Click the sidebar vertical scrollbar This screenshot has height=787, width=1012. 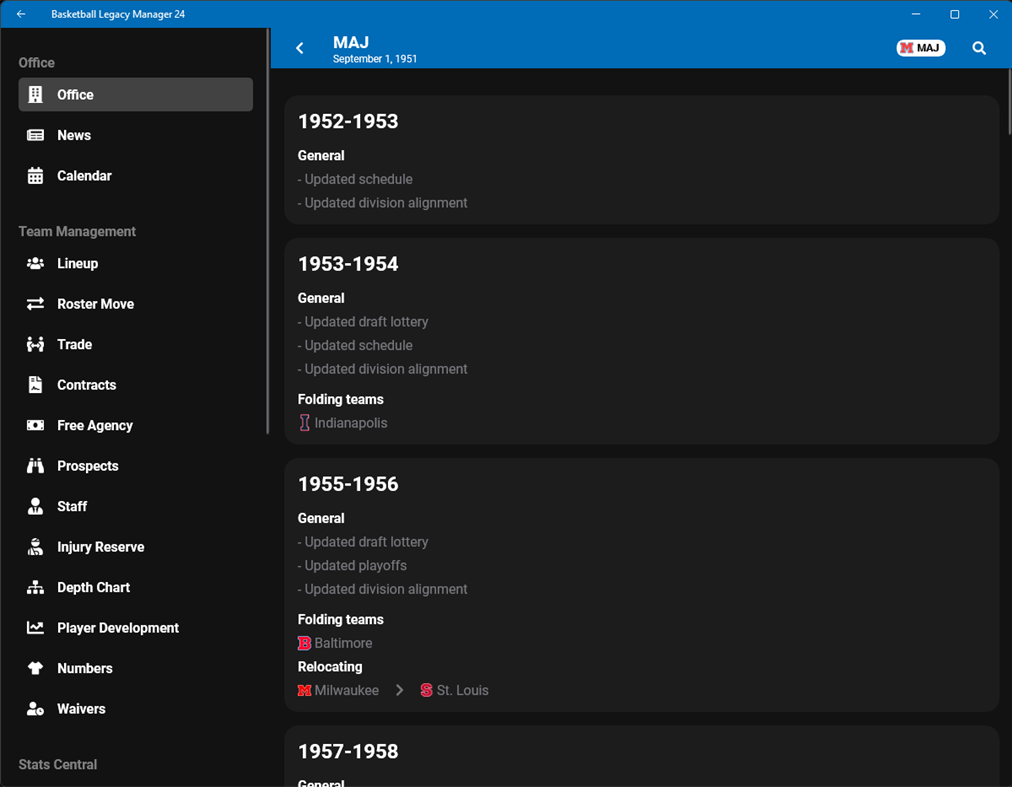coord(267,232)
